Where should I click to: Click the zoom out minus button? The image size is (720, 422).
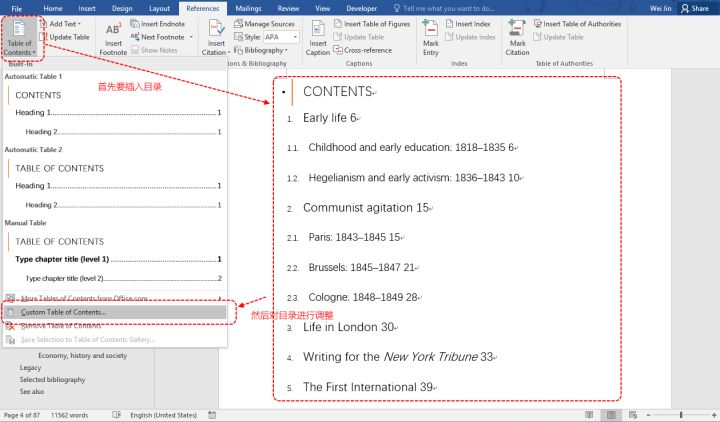(648, 415)
